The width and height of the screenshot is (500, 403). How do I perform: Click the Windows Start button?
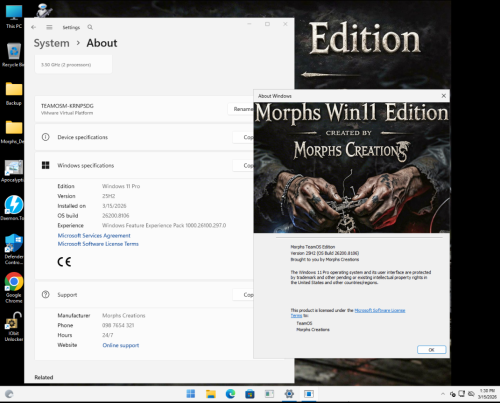[x=191, y=394]
